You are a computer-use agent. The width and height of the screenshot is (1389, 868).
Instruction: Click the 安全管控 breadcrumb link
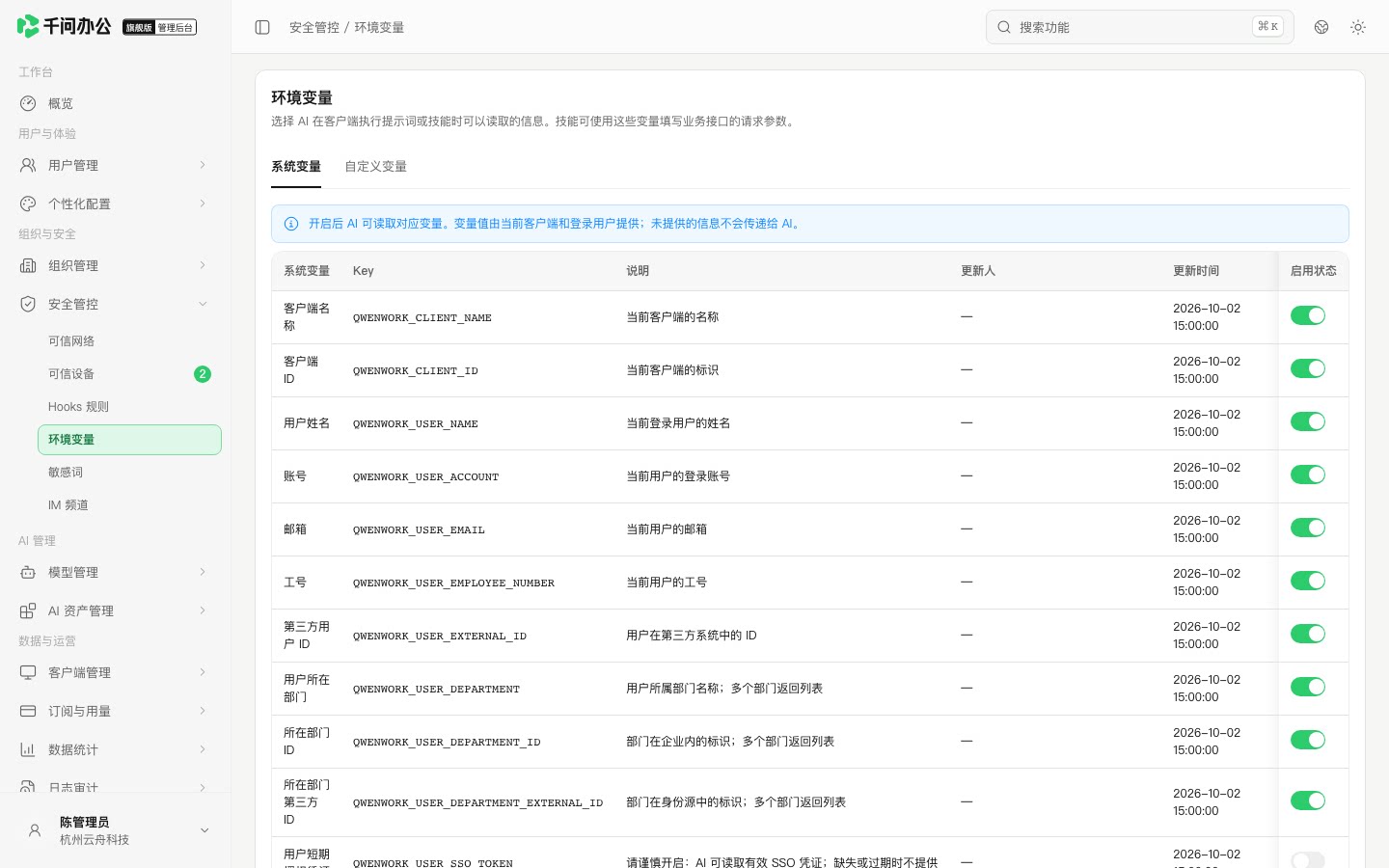(314, 27)
